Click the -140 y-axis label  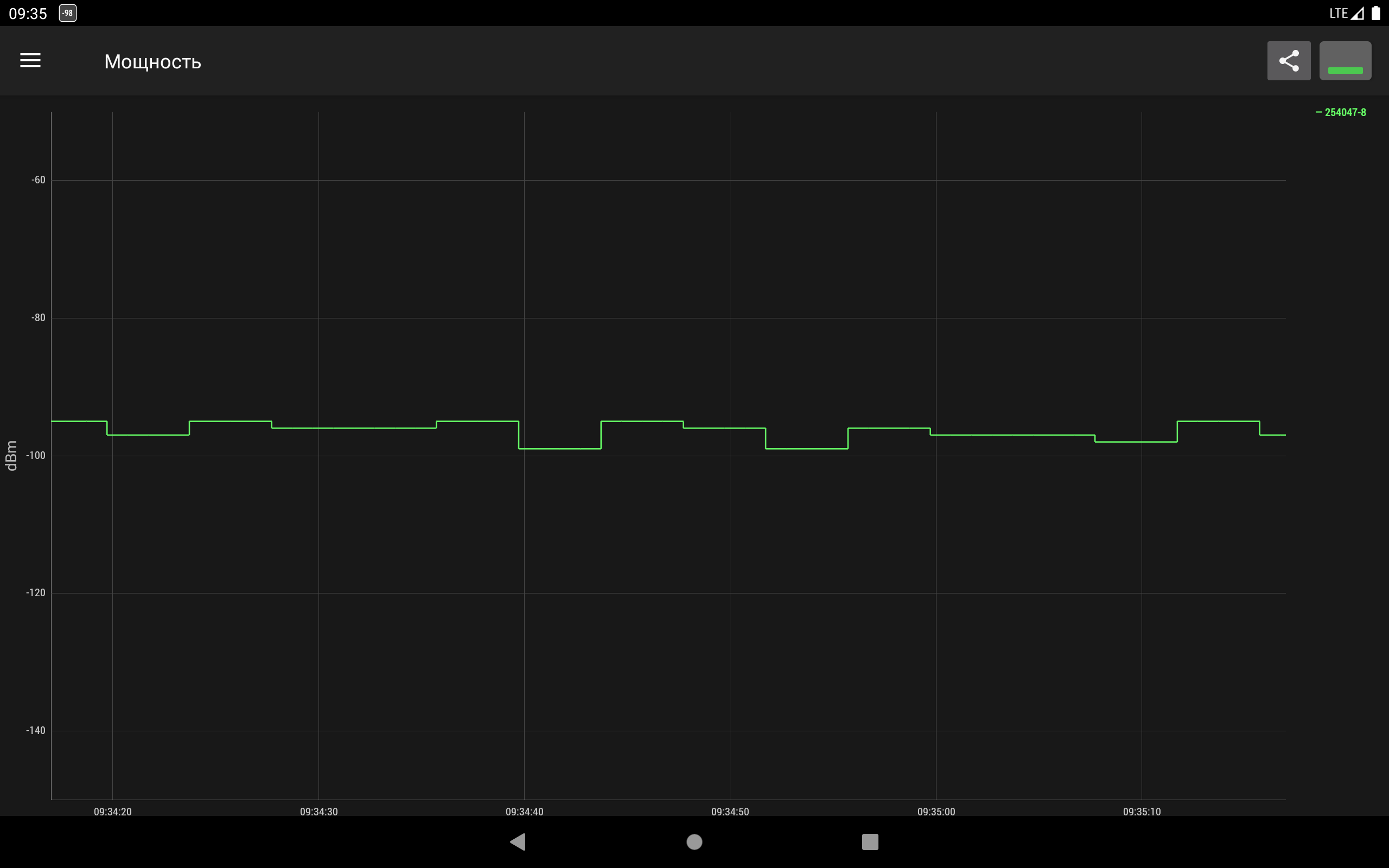coord(36,731)
